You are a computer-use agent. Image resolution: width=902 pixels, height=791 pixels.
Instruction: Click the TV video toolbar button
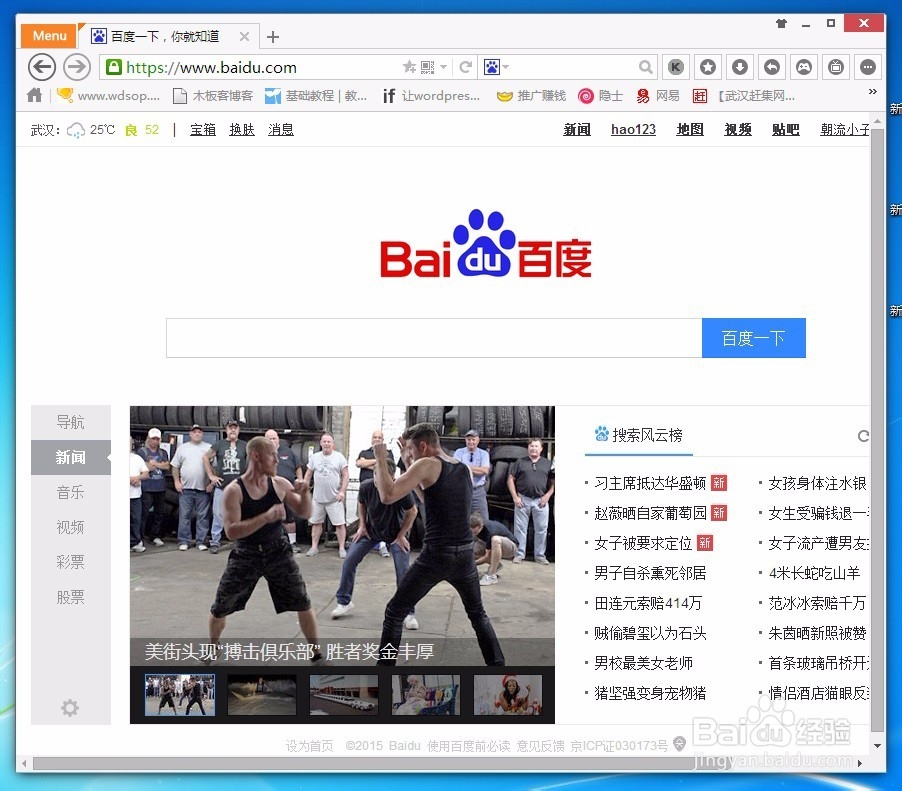[x=836, y=67]
